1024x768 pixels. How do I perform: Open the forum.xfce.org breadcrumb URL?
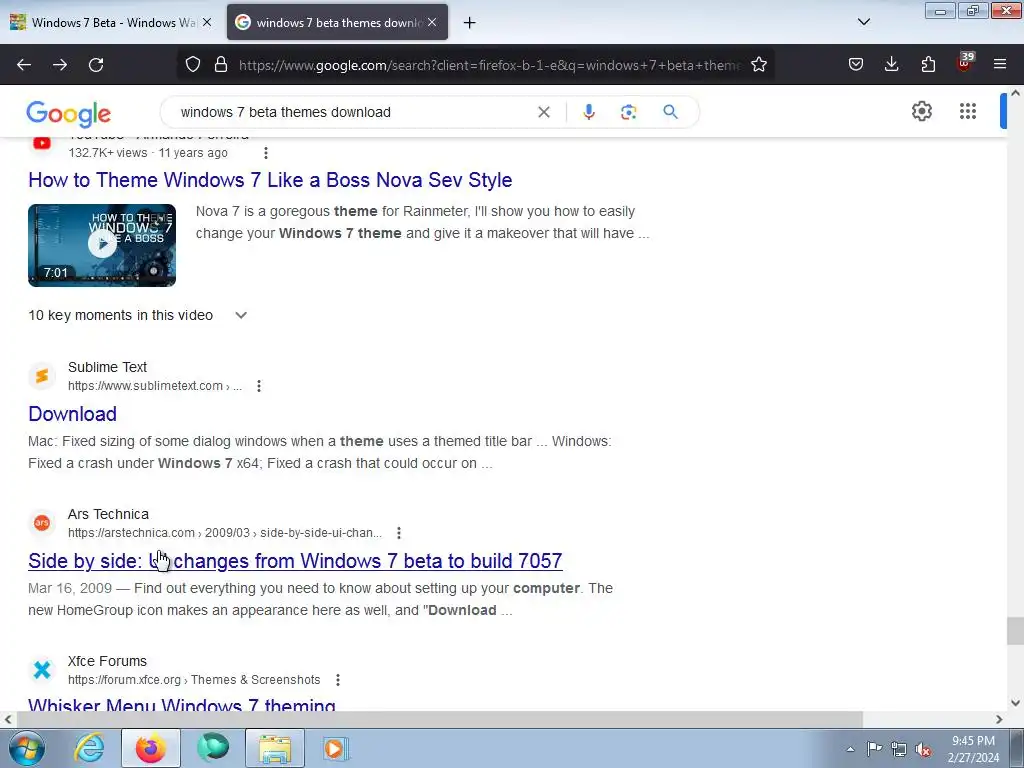coord(194,680)
